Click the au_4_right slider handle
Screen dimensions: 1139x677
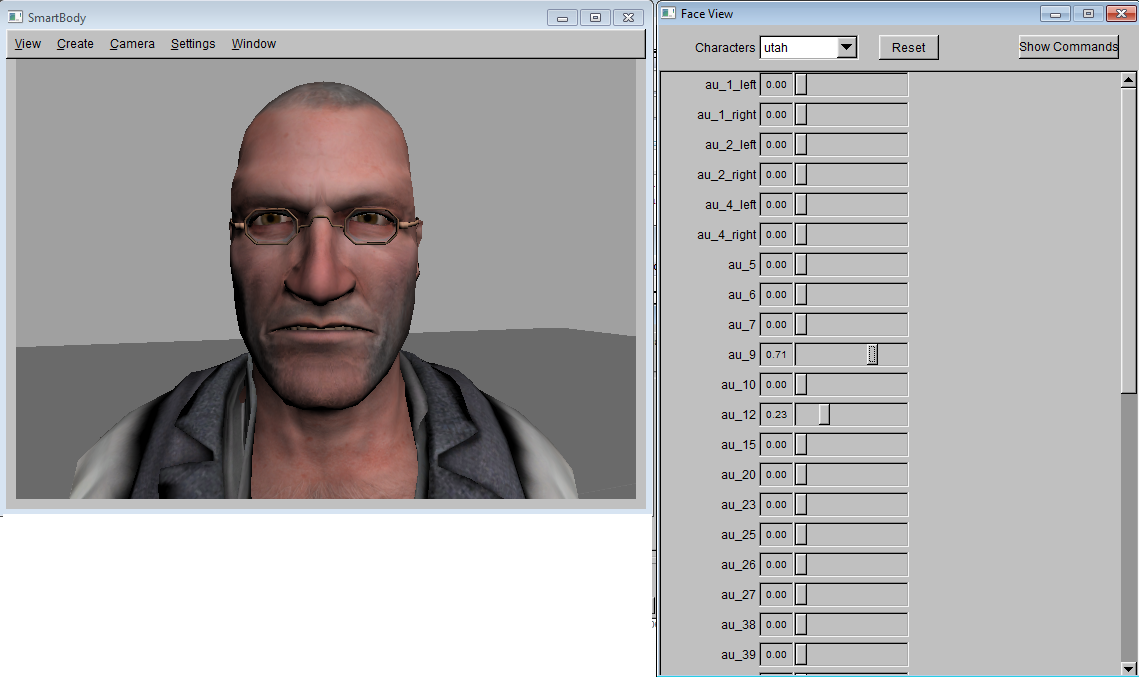click(x=801, y=234)
